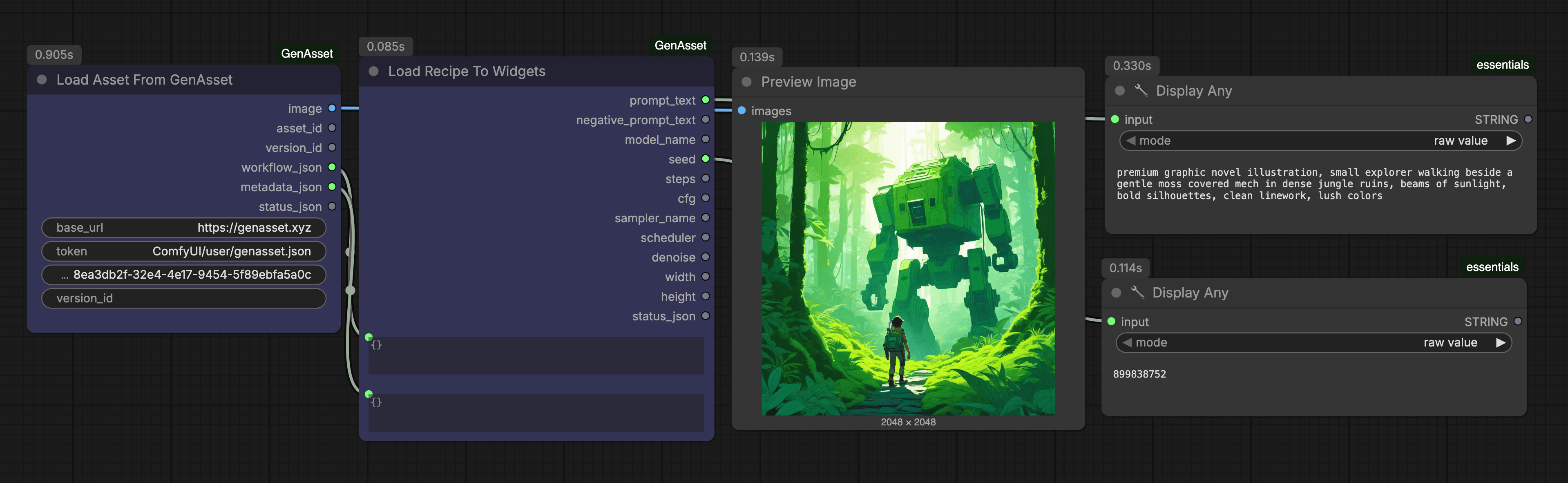
Task: Click the 2048 × 2048 size label
Action: [x=908, y=422]
